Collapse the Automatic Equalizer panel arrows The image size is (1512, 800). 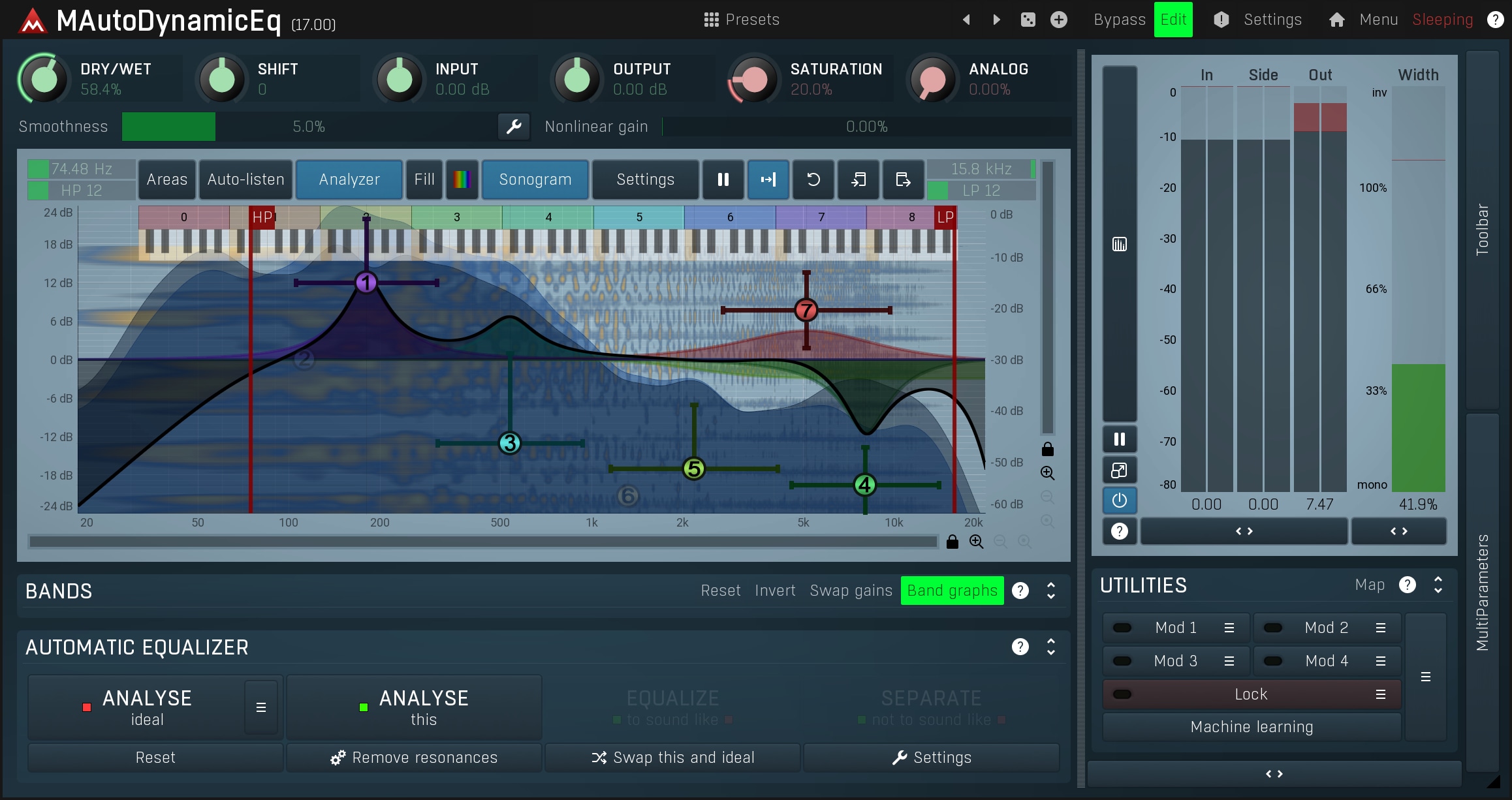click(x=1050, y=647)
